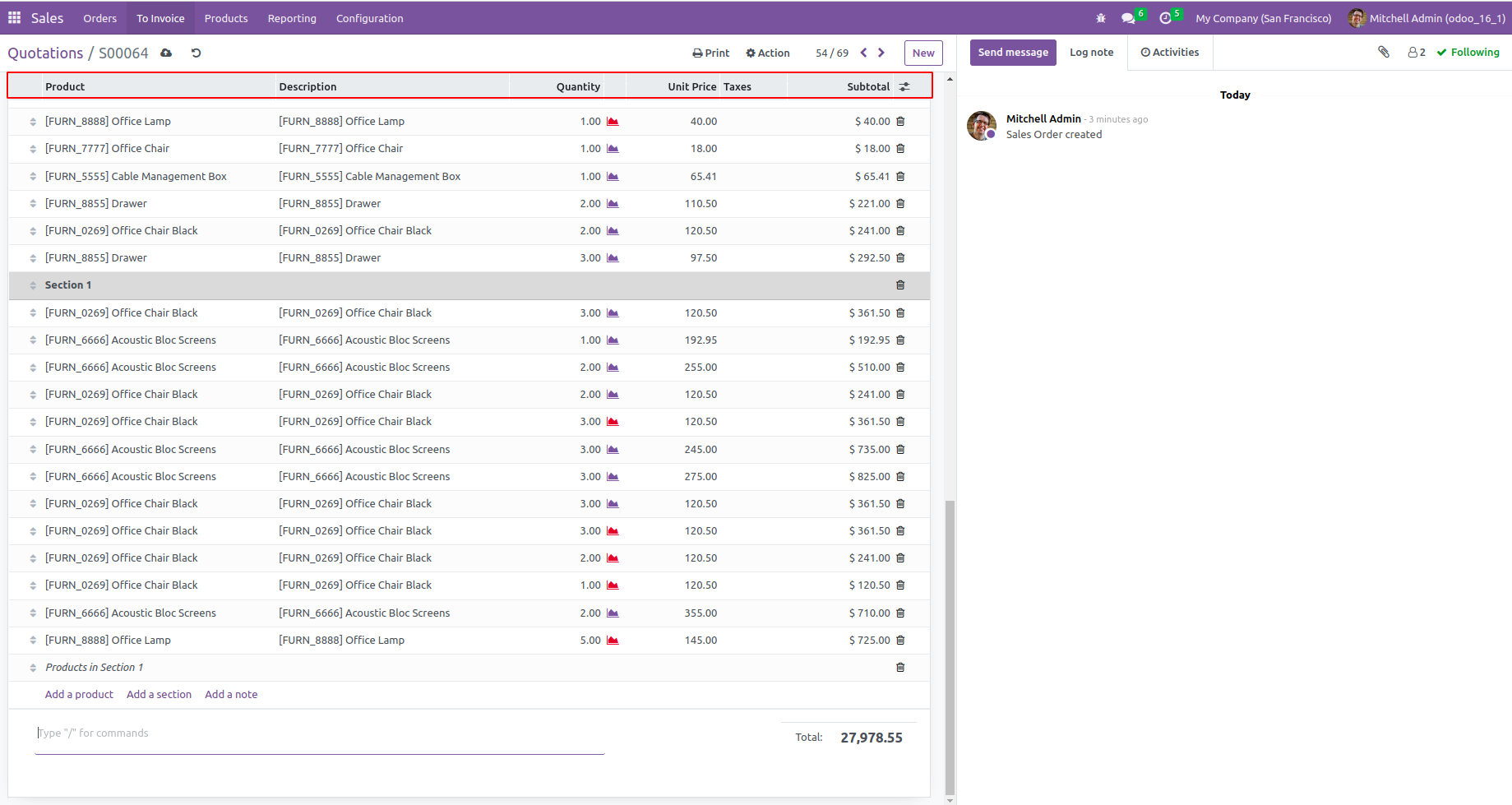Click the discard changes undo icon
1512x805 pixels.
[196, 53]
